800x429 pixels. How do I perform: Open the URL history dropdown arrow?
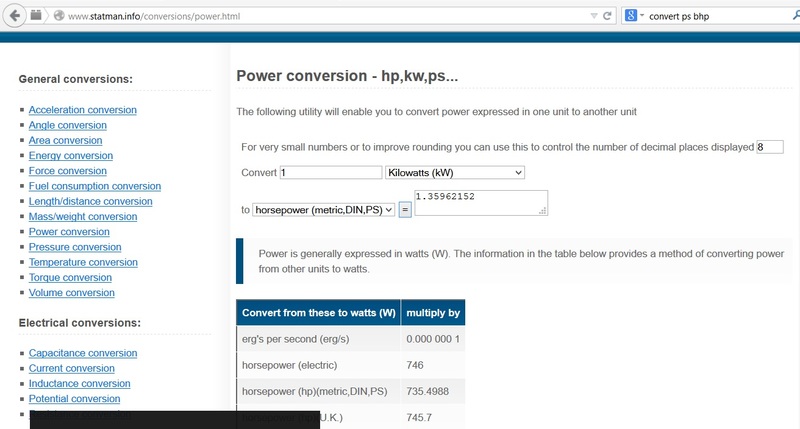click(x=594, y=16)
